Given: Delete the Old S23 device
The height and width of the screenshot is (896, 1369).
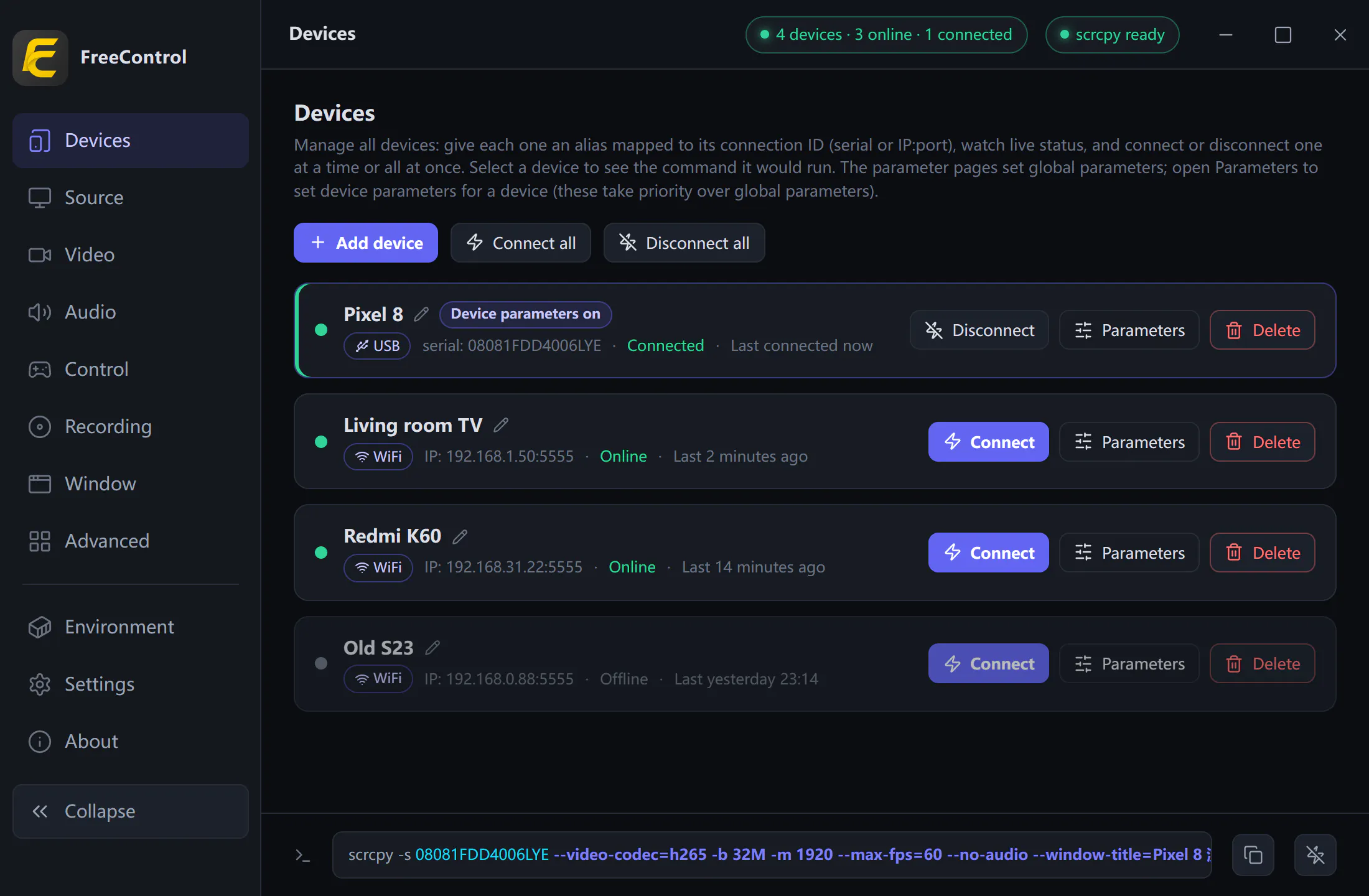Looking at the screenshot, I should (x=1263, y=663).
